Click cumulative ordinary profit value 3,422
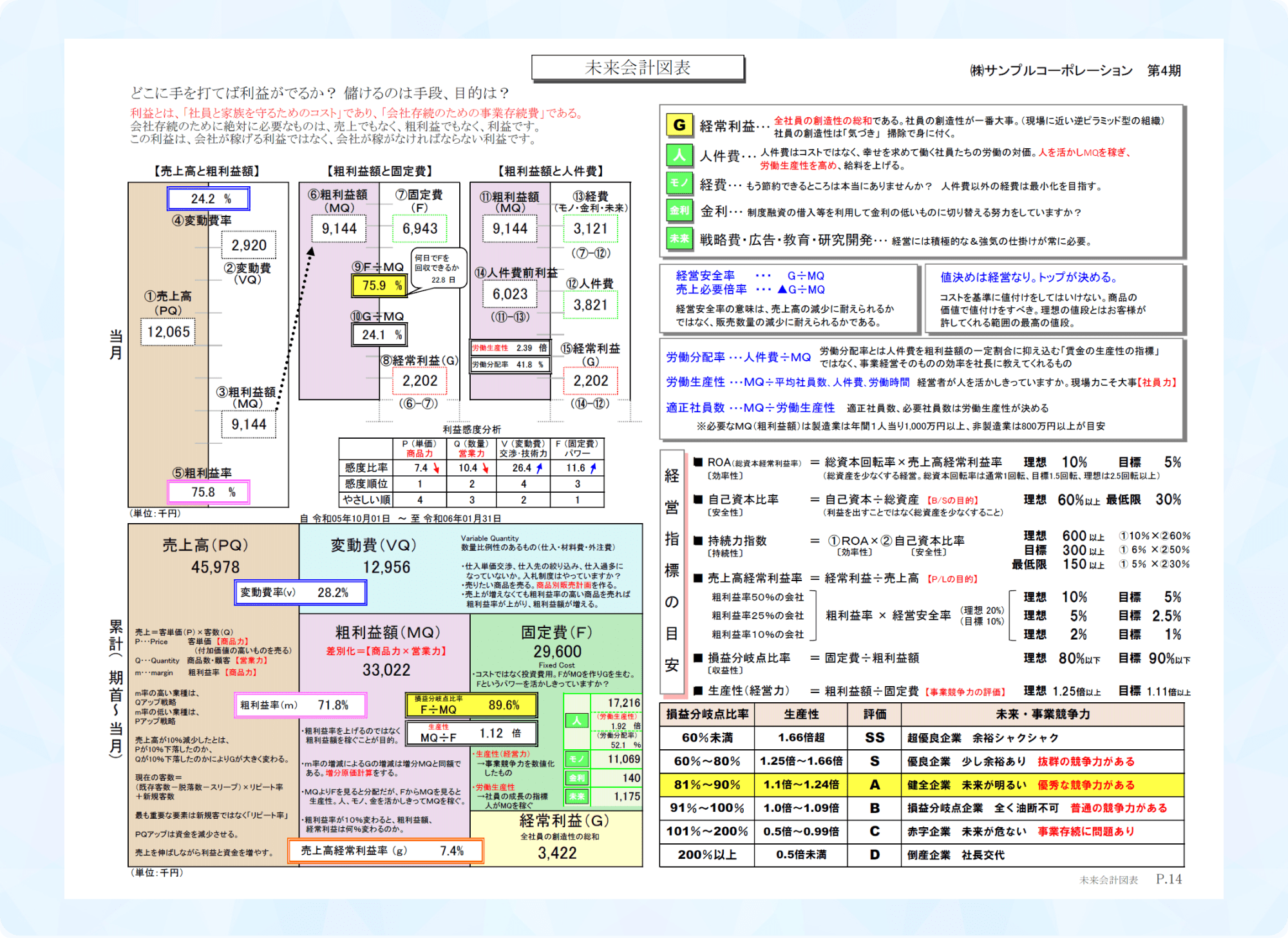The width and height of the screenshot is (1288, 938). tap(557, 853)
